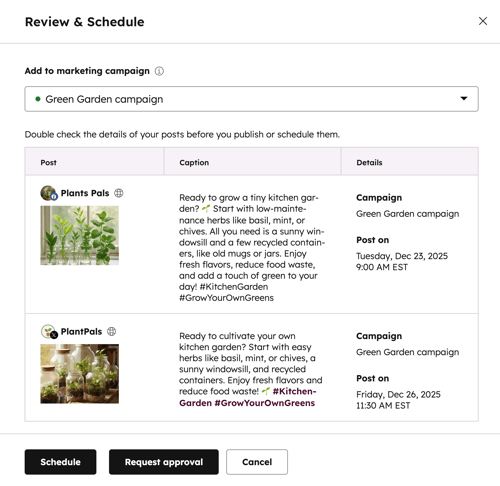Click the Schedule button
This screenshot has width=500, height=486.
[60, 462]
